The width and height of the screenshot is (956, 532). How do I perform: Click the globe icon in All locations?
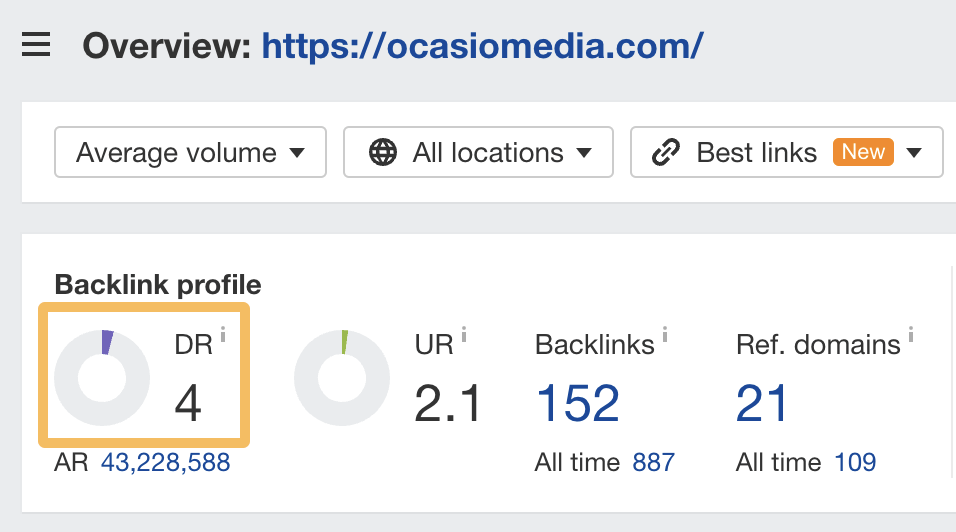pos(383,153)
